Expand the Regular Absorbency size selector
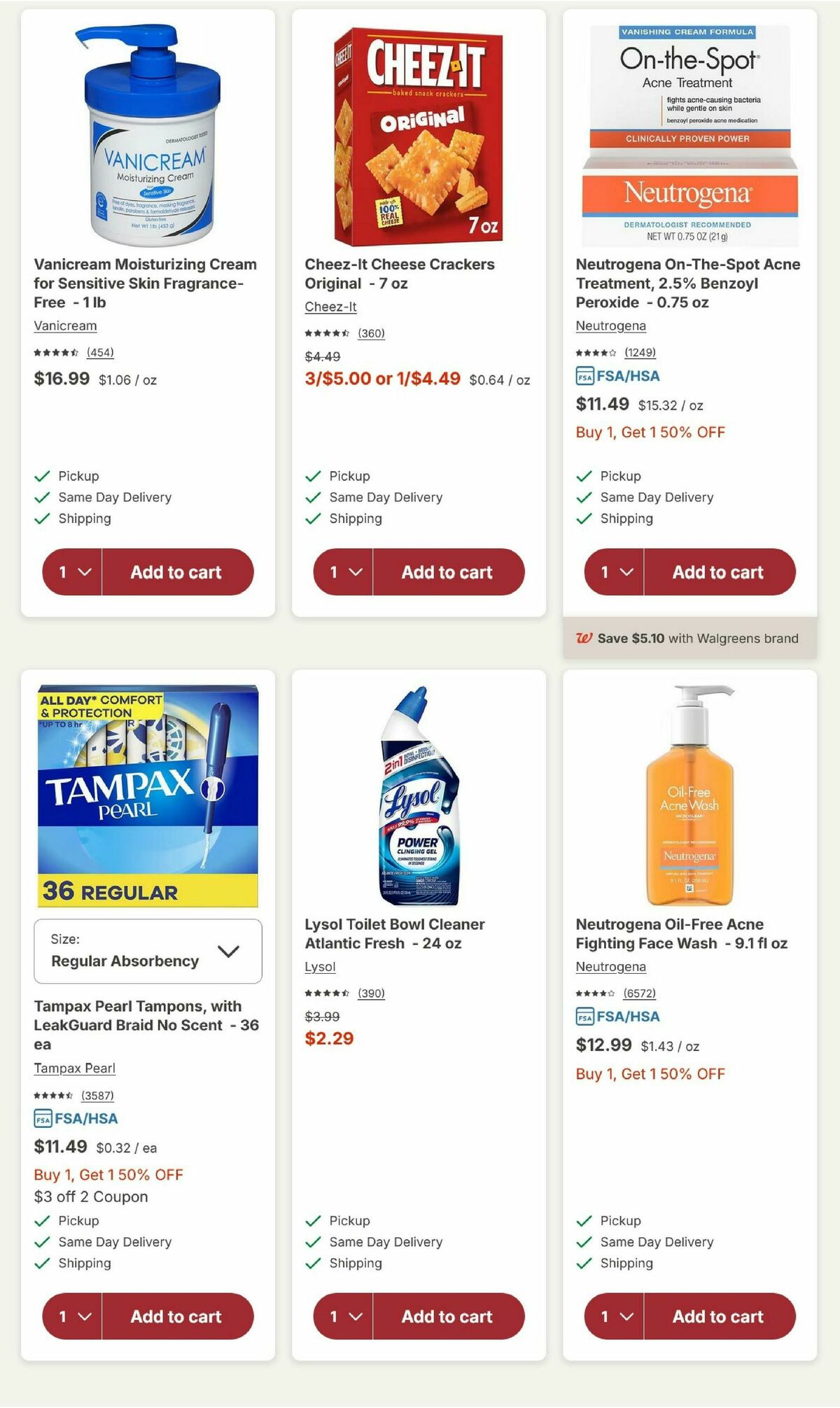This screenshot has width=840, height=1408. click(x=149, y=952)
